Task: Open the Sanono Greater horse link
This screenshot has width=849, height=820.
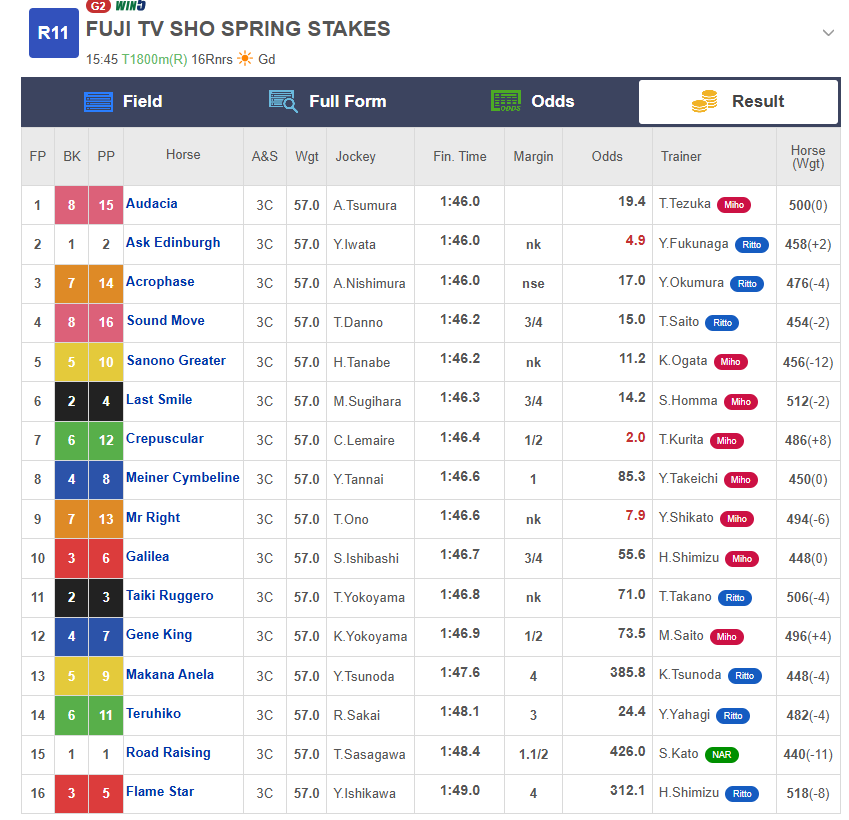Action: [x=176, y=361]
